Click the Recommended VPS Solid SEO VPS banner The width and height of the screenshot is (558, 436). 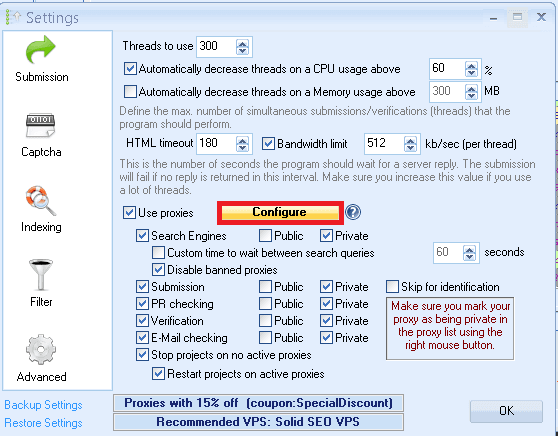tap(258, 422)
